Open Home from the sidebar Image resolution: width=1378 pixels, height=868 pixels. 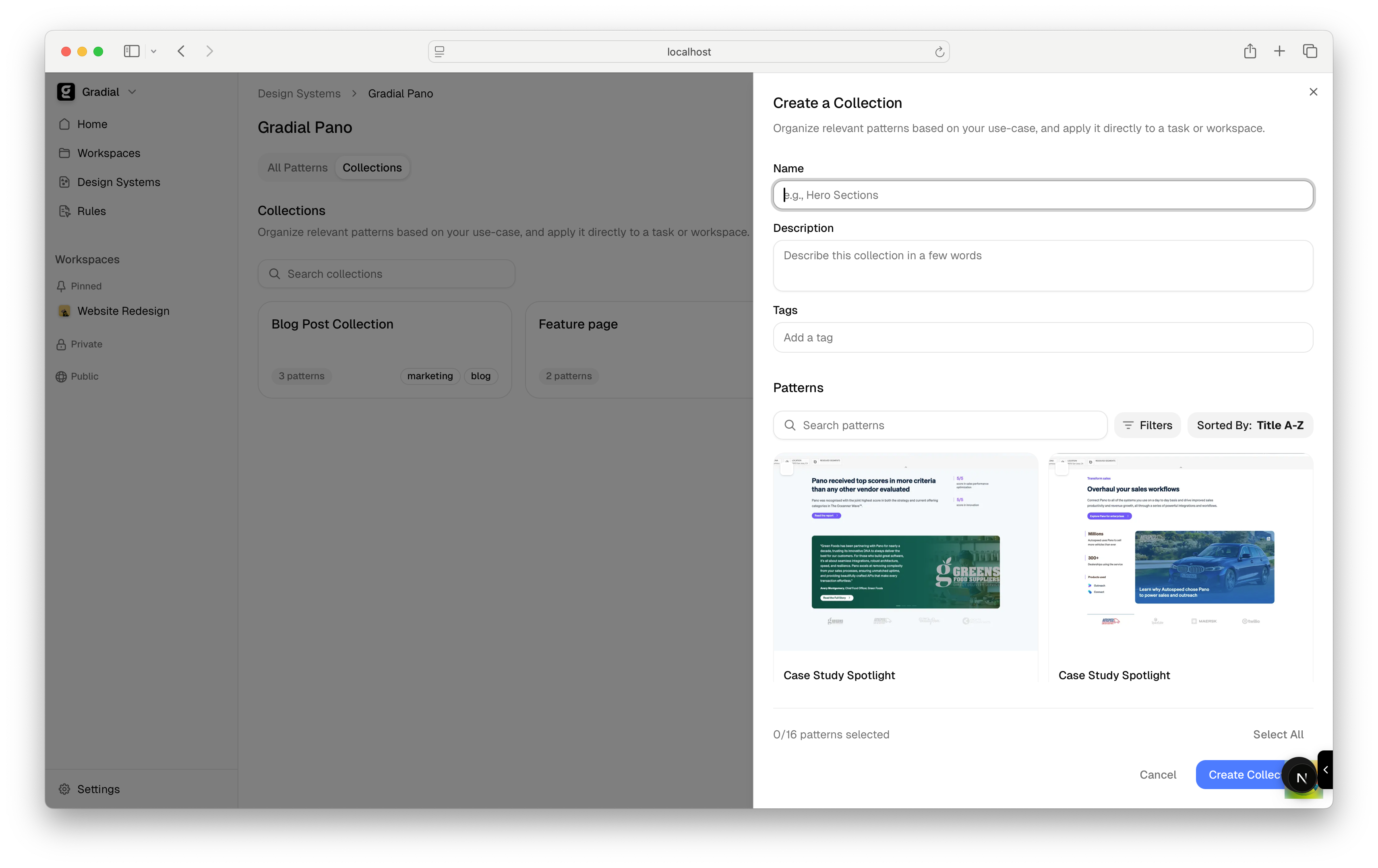click(91, 124)
